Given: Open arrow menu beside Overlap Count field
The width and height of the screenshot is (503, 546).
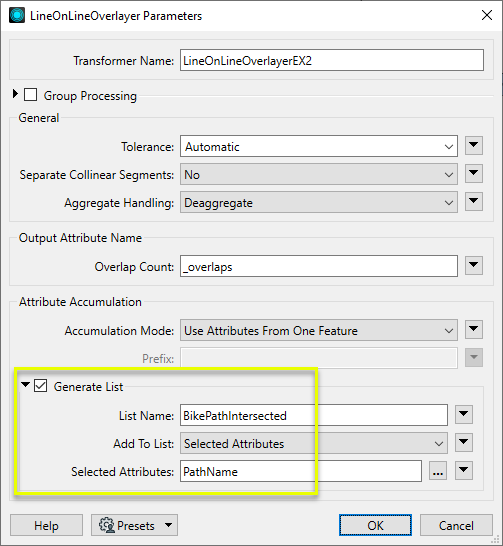Looking at the screenshot, I should click(474, 265).
